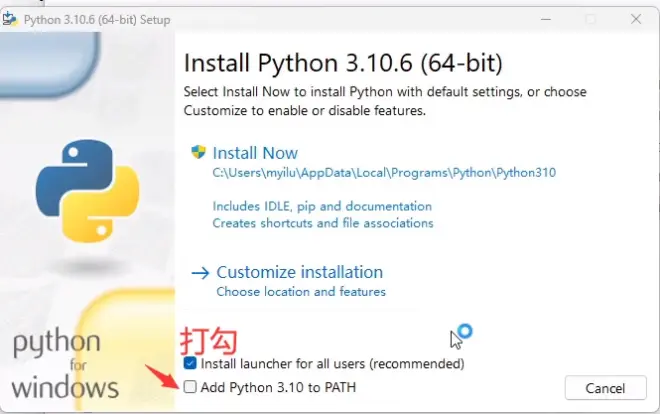660x414 pixels.
Task: Close the Python setup window
Action: [636, 19]
